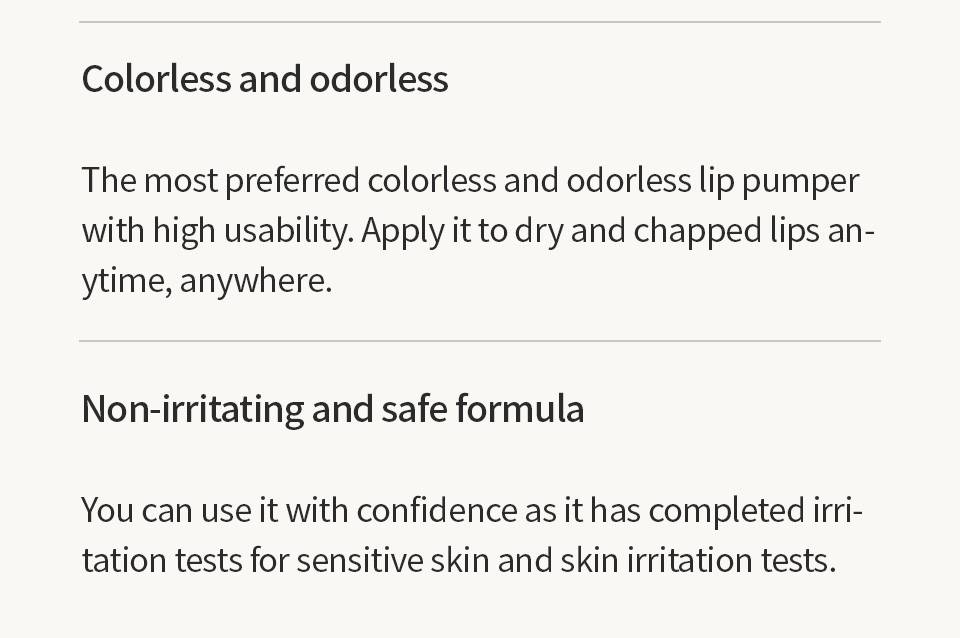Click the word 'Colorless' in the first heading
This screenshot has width=960, height=638.
[156, 79]
